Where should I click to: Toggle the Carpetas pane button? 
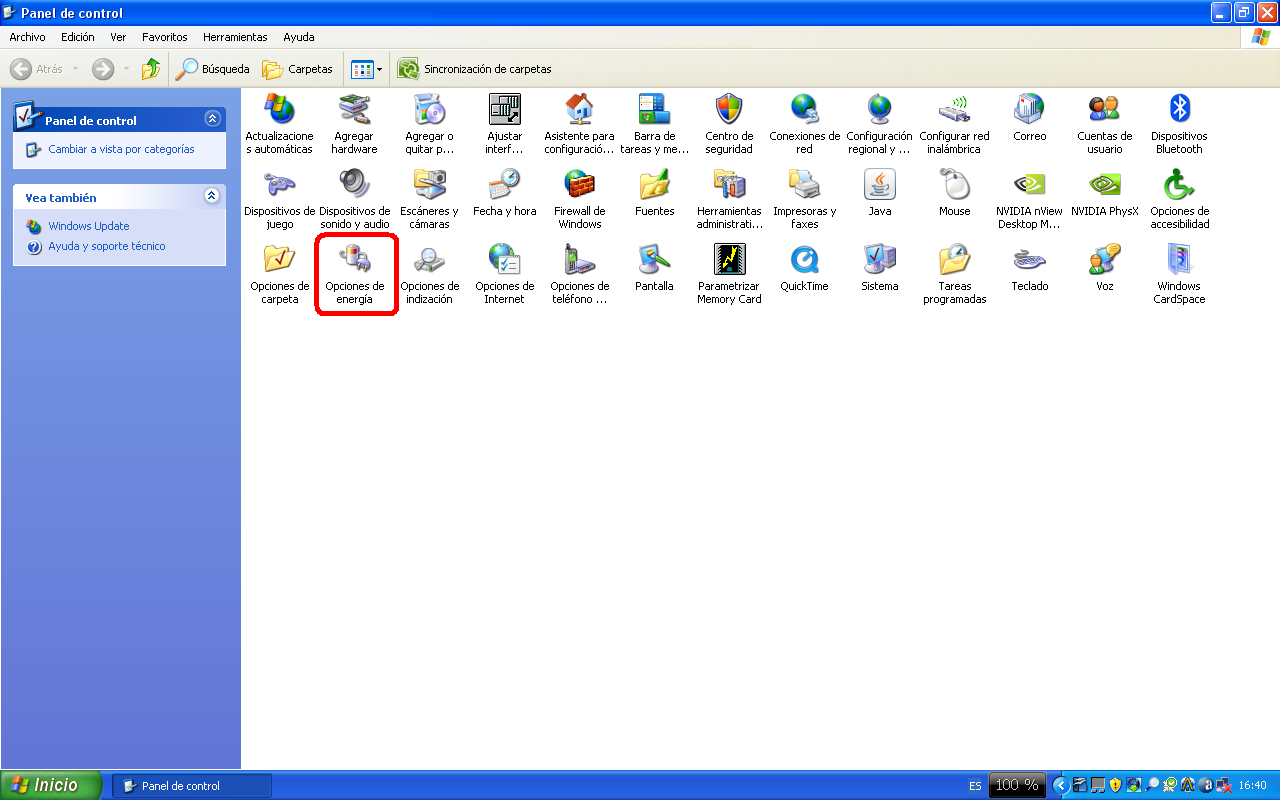297,69
